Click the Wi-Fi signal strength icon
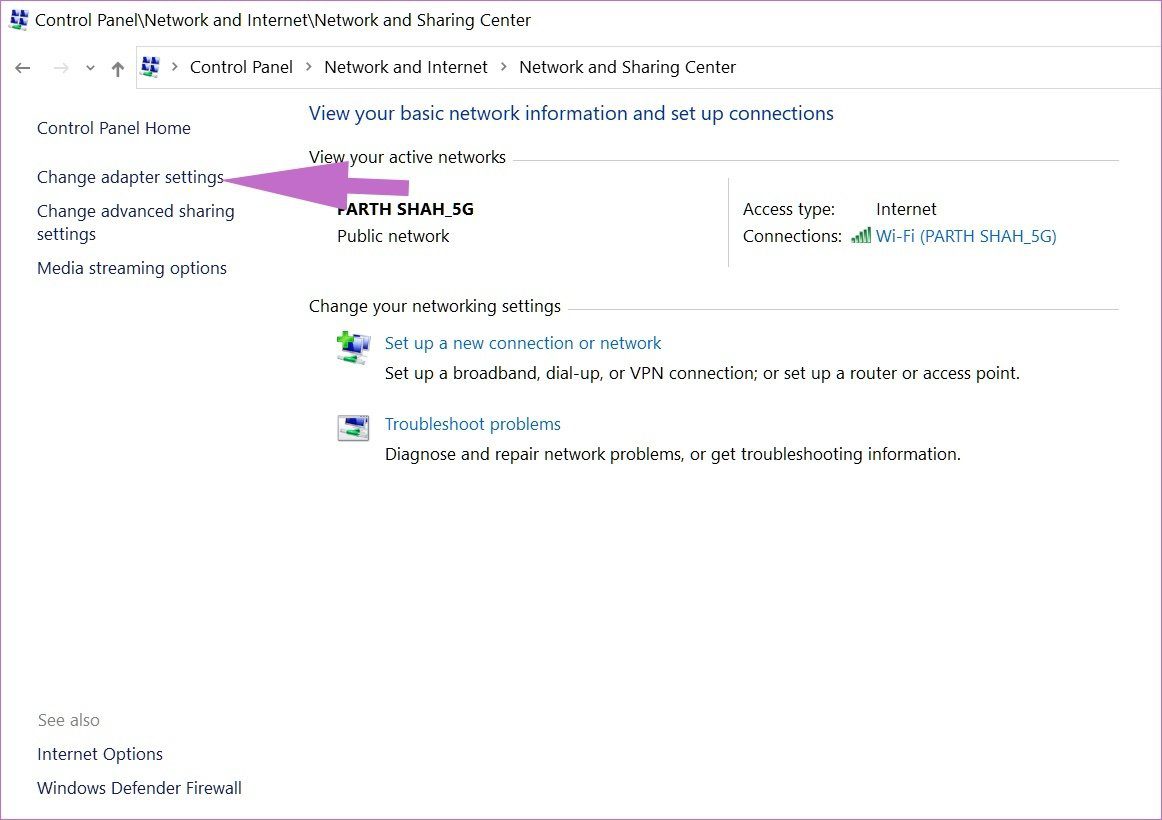This screenshot has height=820, width=1162. tap(860, 236)
